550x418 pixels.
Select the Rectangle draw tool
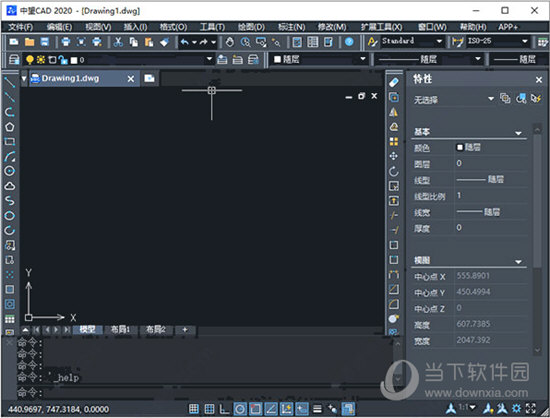9,142
